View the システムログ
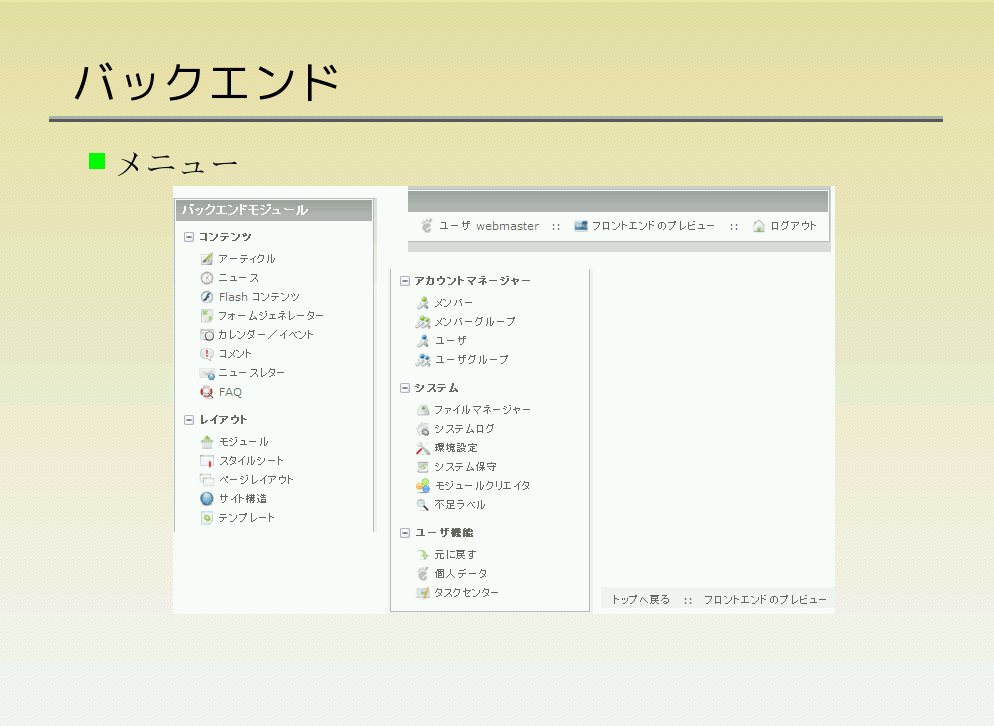The image size is (994, 726). pyautogui.click(x=464, y=429)
